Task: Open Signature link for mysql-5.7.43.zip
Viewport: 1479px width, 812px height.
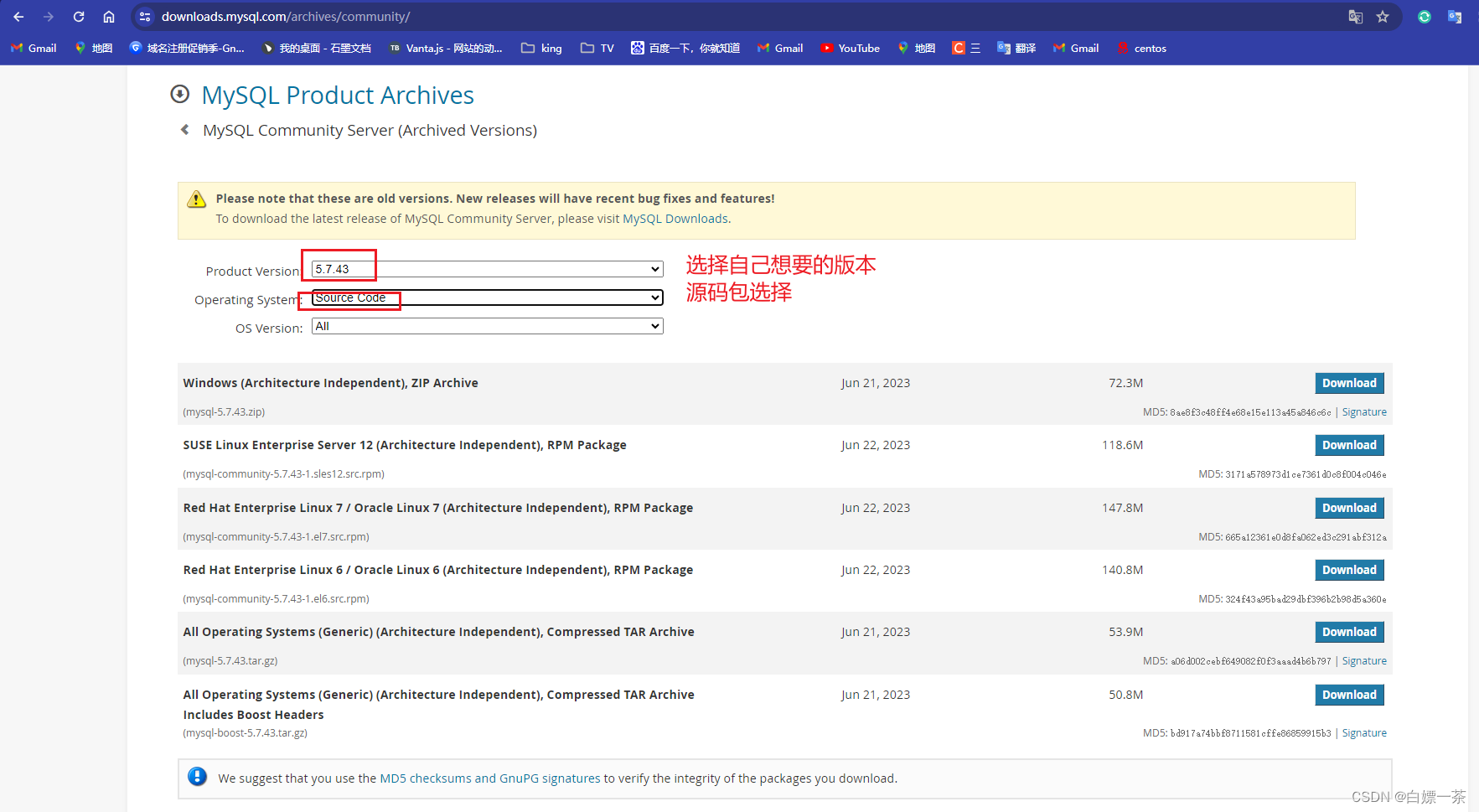Action: pos(1364,412)
